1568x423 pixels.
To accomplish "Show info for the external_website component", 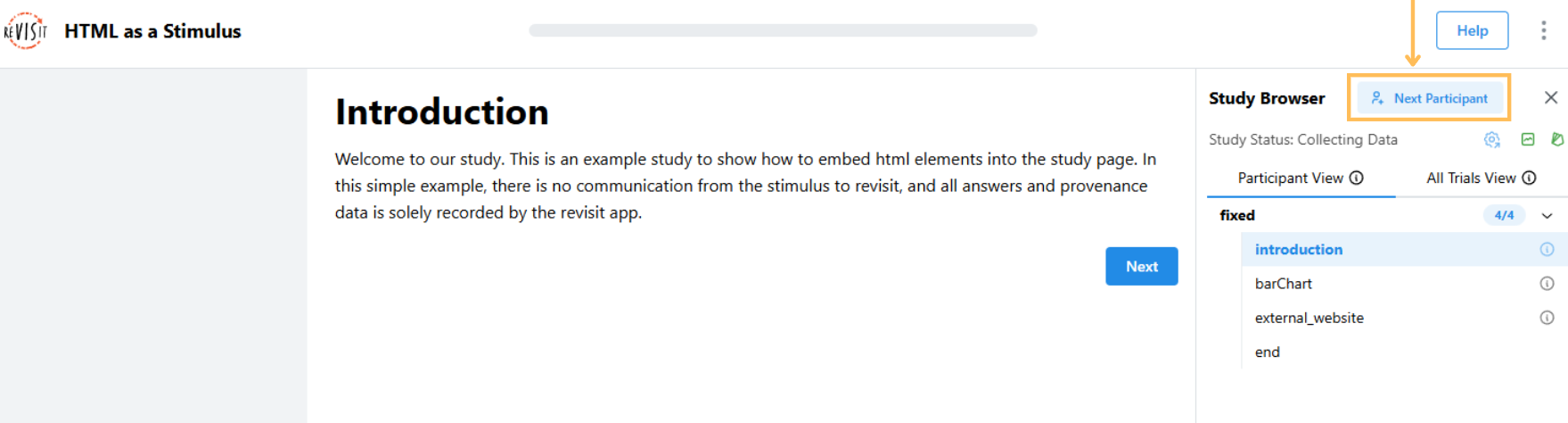I will 1547,318.
